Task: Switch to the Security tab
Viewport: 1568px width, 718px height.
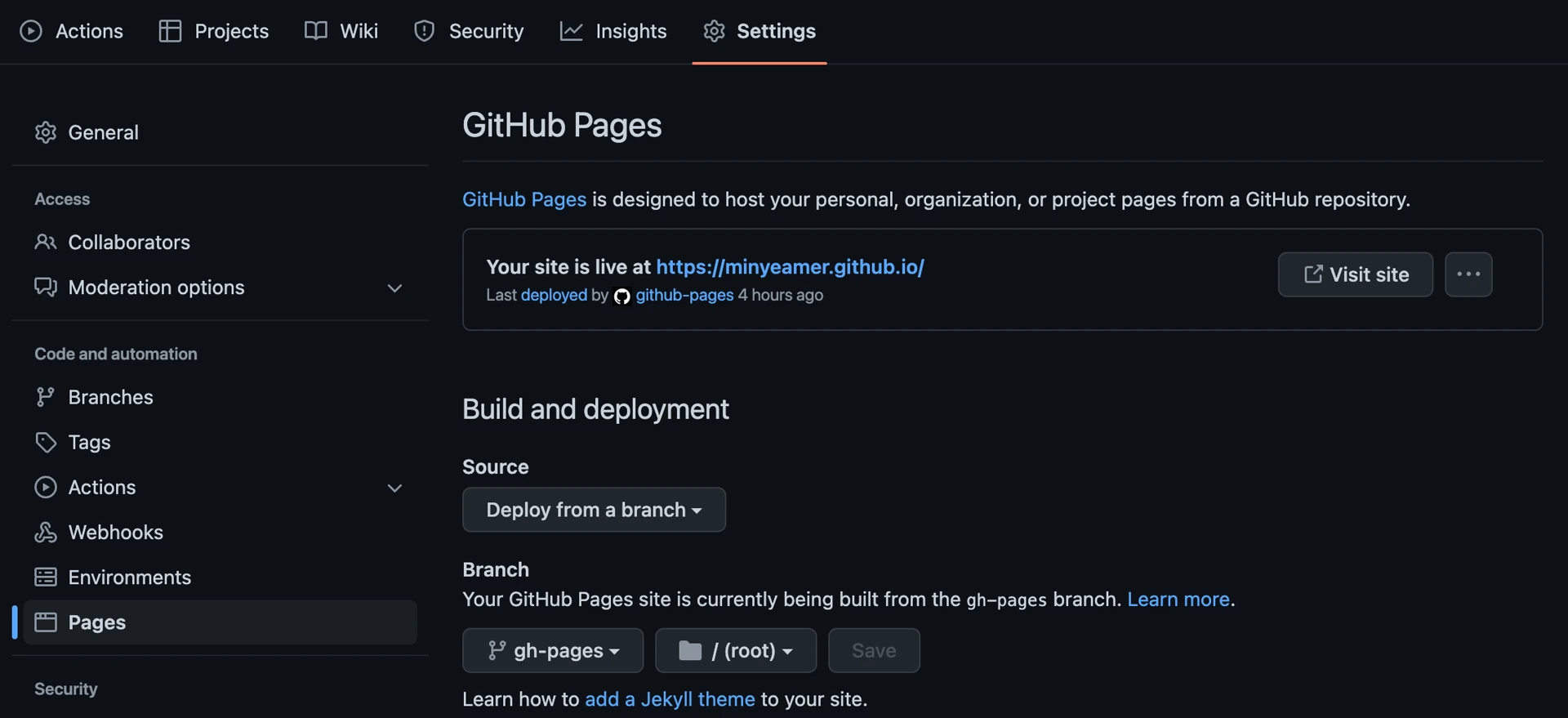Action: click(469, 31)
